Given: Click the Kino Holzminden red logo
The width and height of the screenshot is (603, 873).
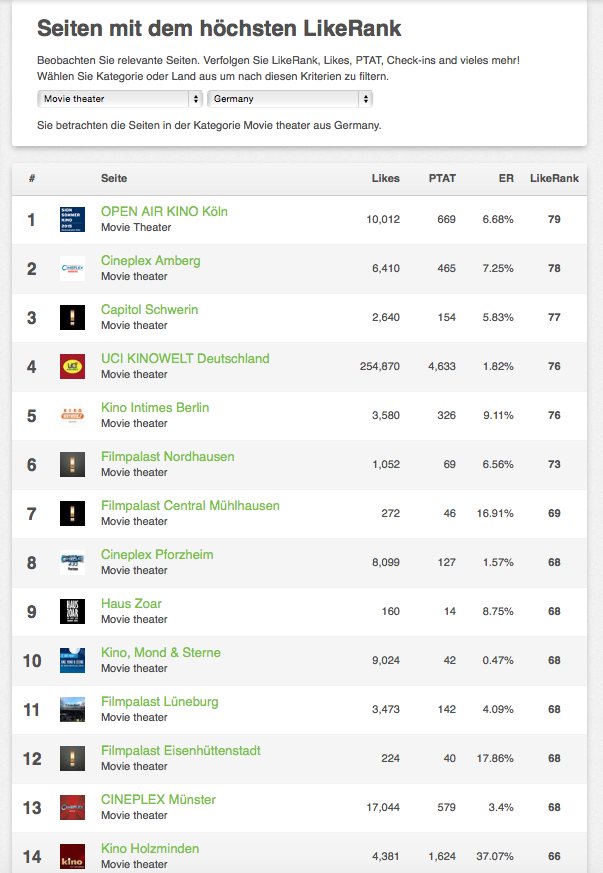Looking at the screenshot, I should [72, 856].
